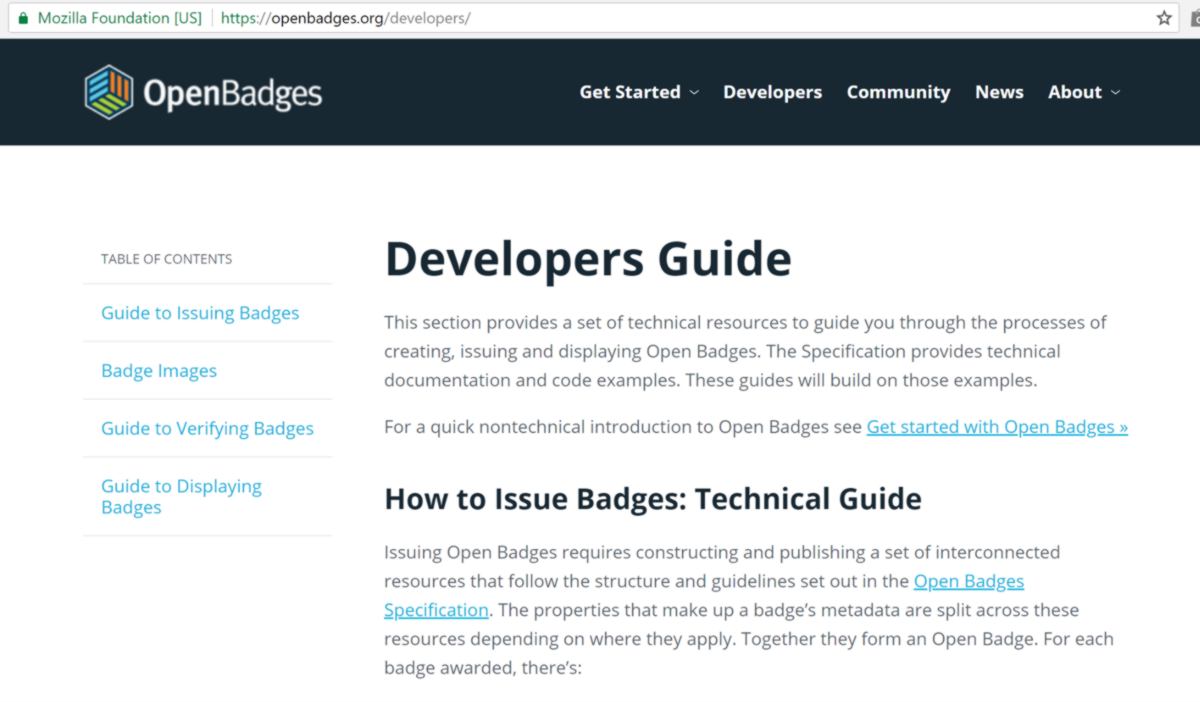Expand the About menu chevron
Image resolution: width=1200 pixels, height=702 pixels.
point(1115,92)
